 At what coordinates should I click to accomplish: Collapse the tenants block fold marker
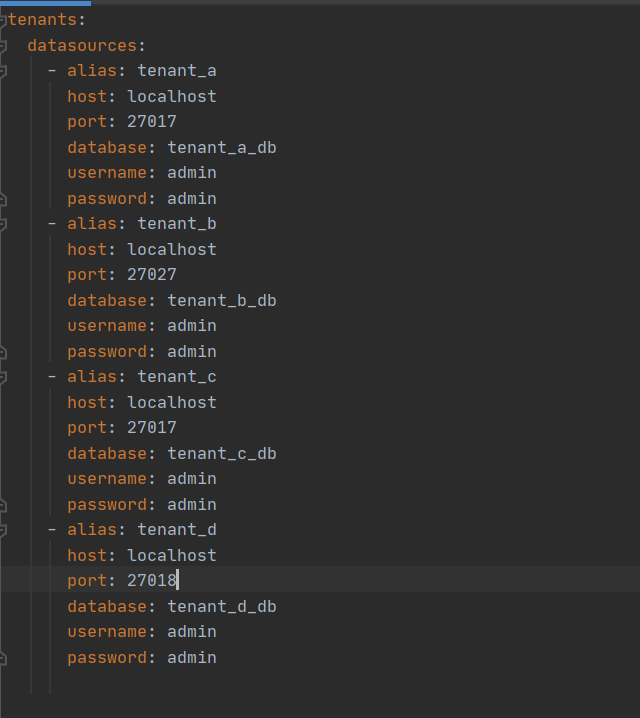4,19
